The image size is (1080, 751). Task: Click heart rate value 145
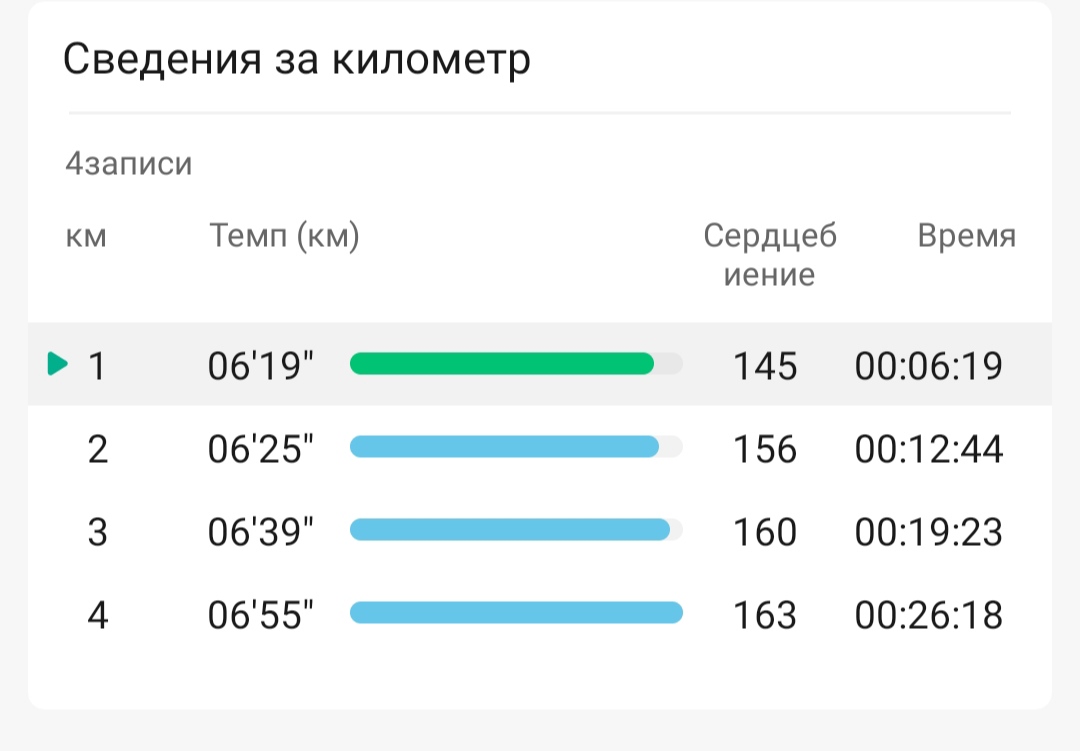(x=765, y=366)
